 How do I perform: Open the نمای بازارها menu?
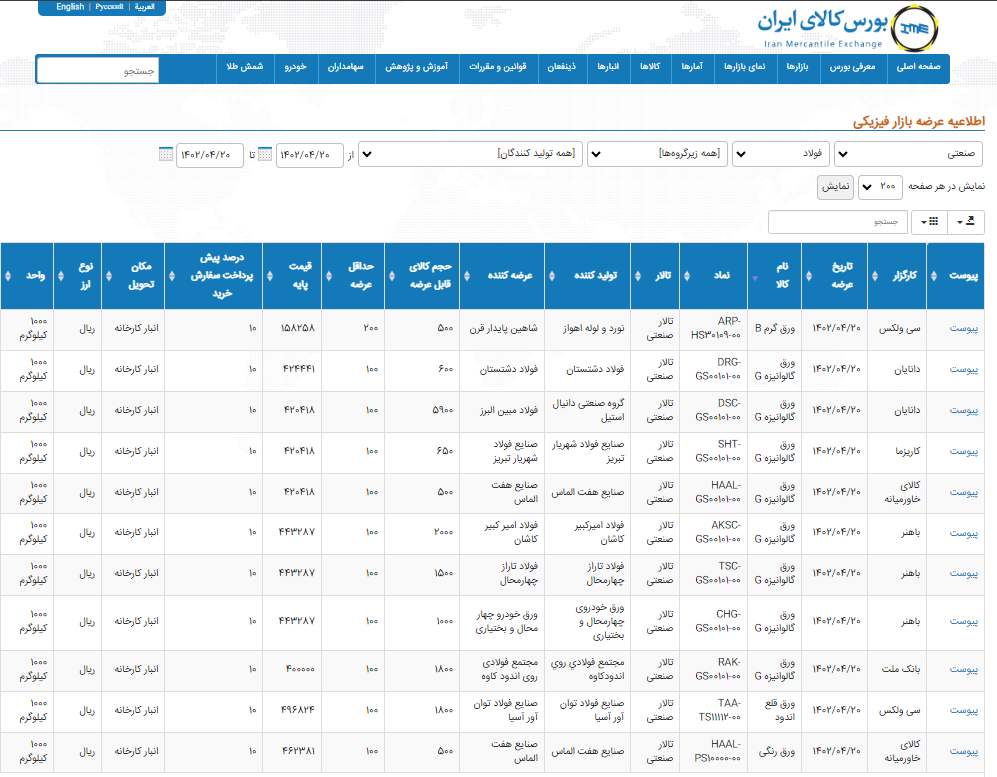pyautogui.click(x=745, y=67)
